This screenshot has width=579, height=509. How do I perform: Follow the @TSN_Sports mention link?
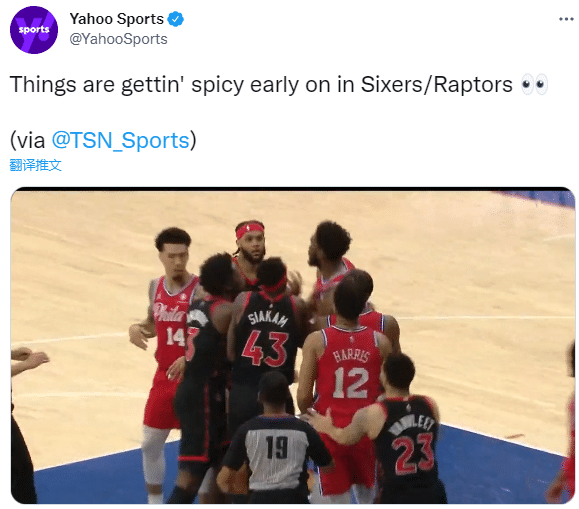120,140
